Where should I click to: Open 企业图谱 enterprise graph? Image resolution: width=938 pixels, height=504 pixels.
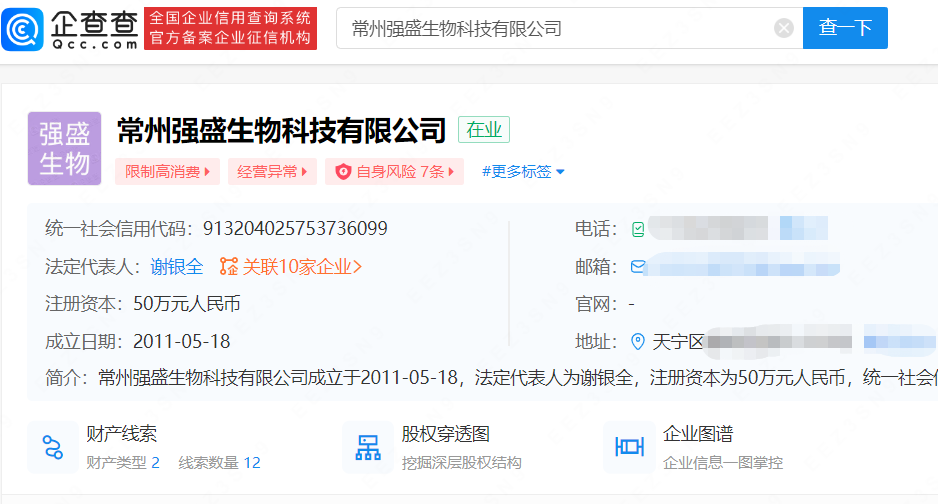698,434
